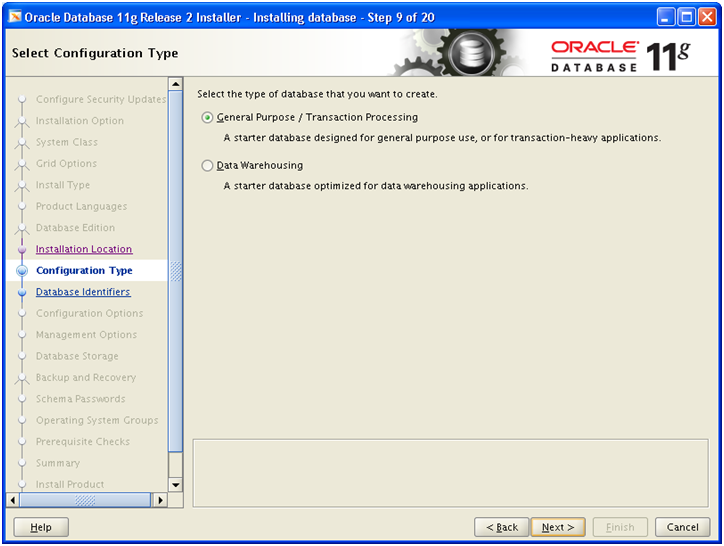Click the Database Identifiers step bullet icon
724x546 pixels.
pyautogui.click(x=22, y=292)
